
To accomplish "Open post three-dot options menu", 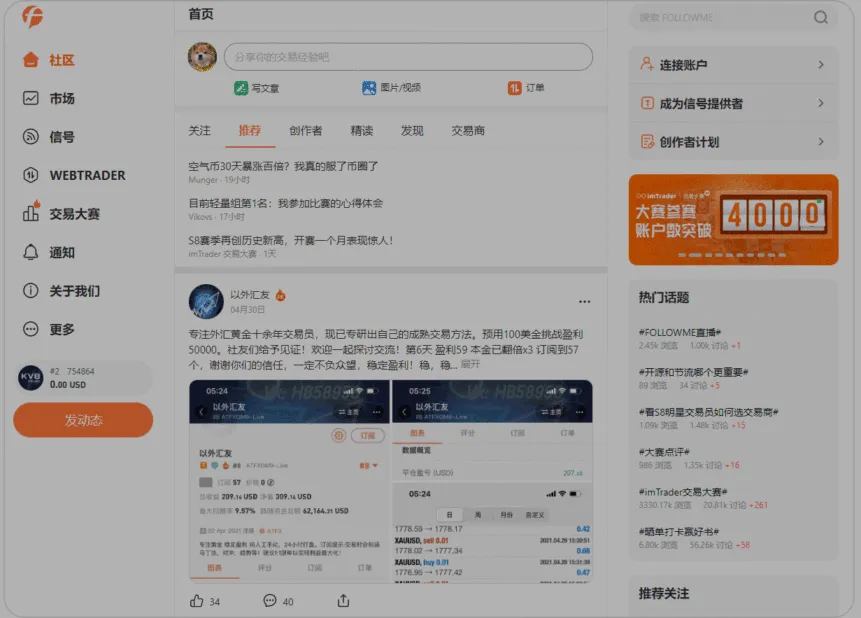I will (x=584, y=302).
